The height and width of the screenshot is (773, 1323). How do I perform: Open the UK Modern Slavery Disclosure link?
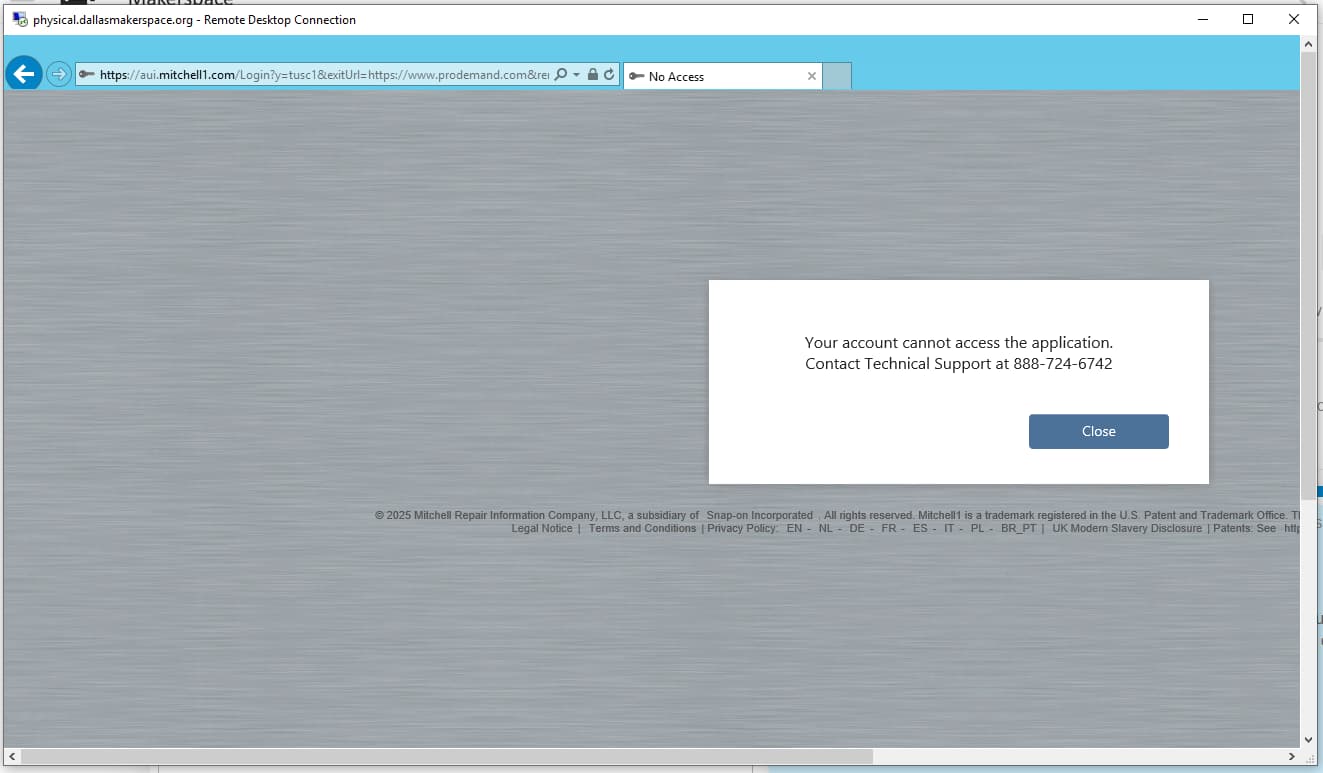click(1127, 528)
